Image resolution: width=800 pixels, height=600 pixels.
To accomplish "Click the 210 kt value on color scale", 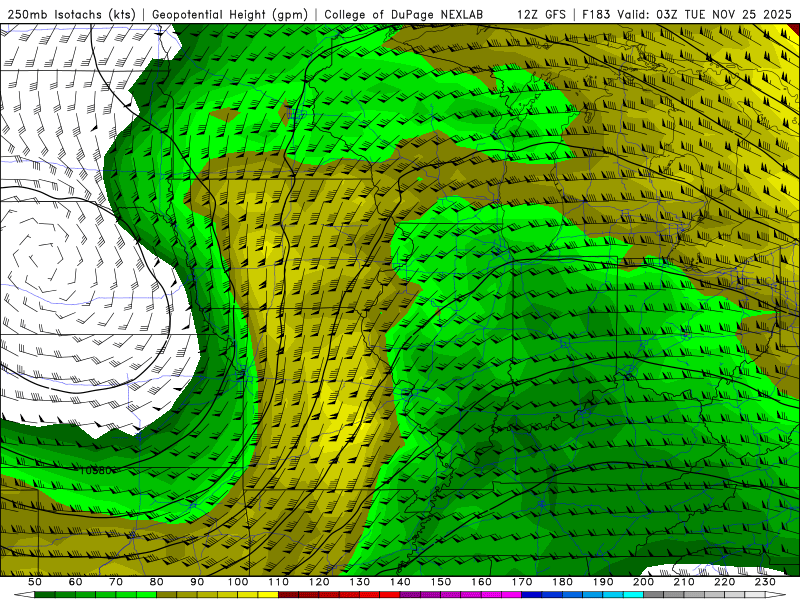I will [x=684, y=582].
